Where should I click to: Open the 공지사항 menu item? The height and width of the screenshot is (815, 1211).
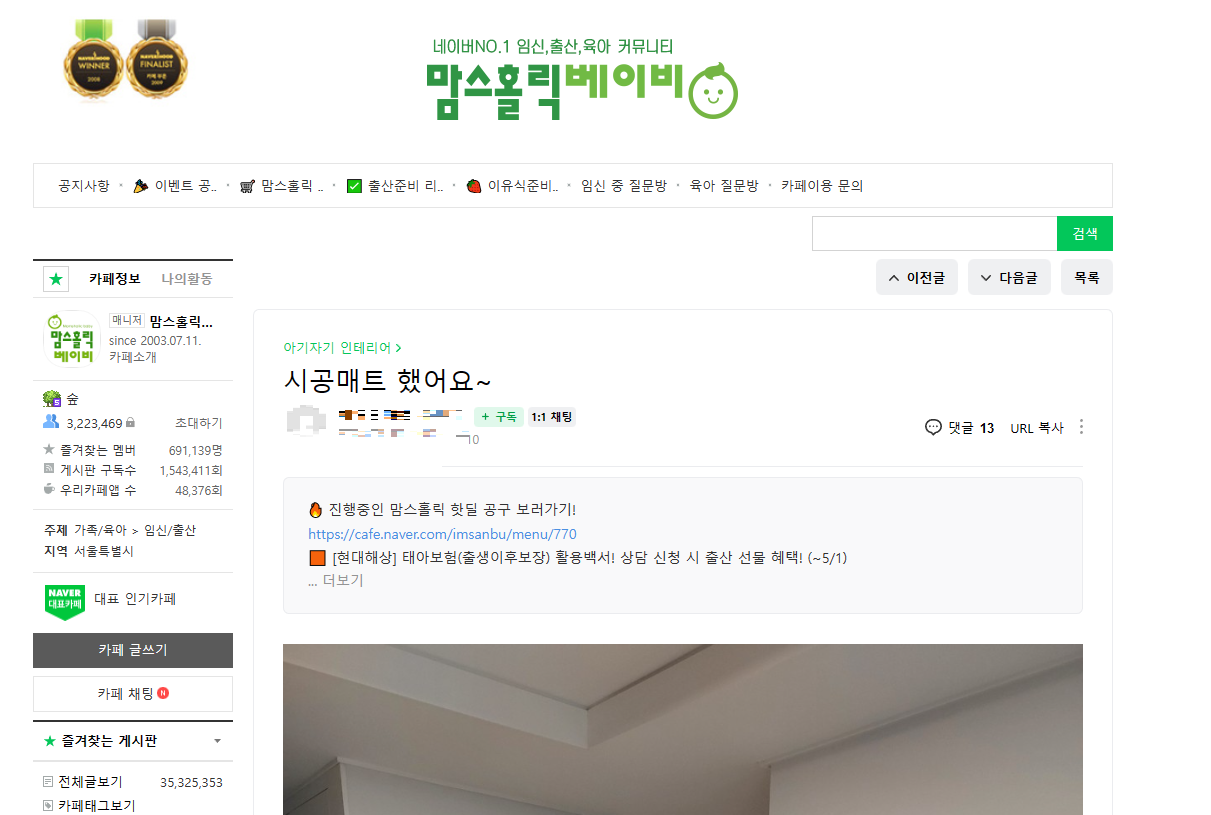click(84, 186)
